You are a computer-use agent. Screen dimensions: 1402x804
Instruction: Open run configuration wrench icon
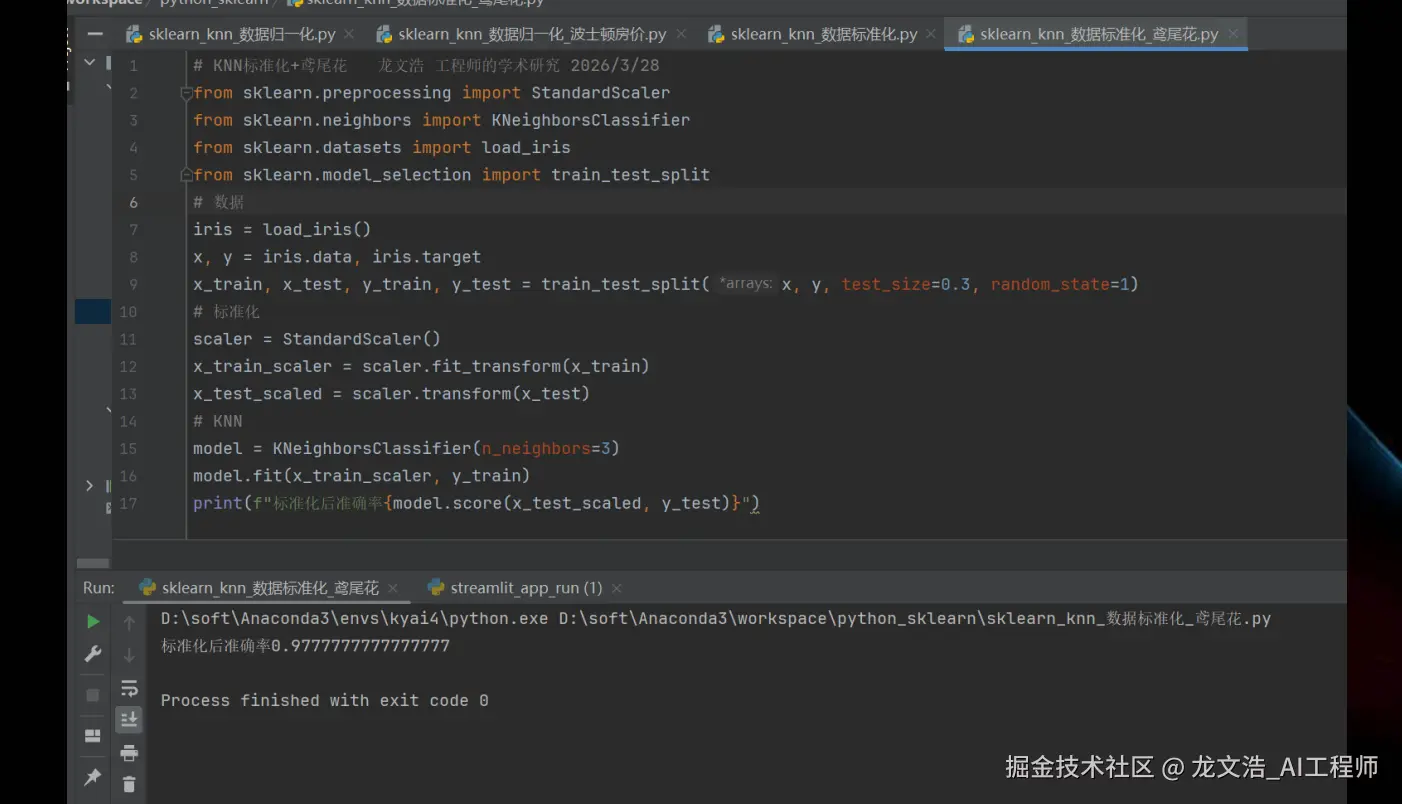[93, 655]
